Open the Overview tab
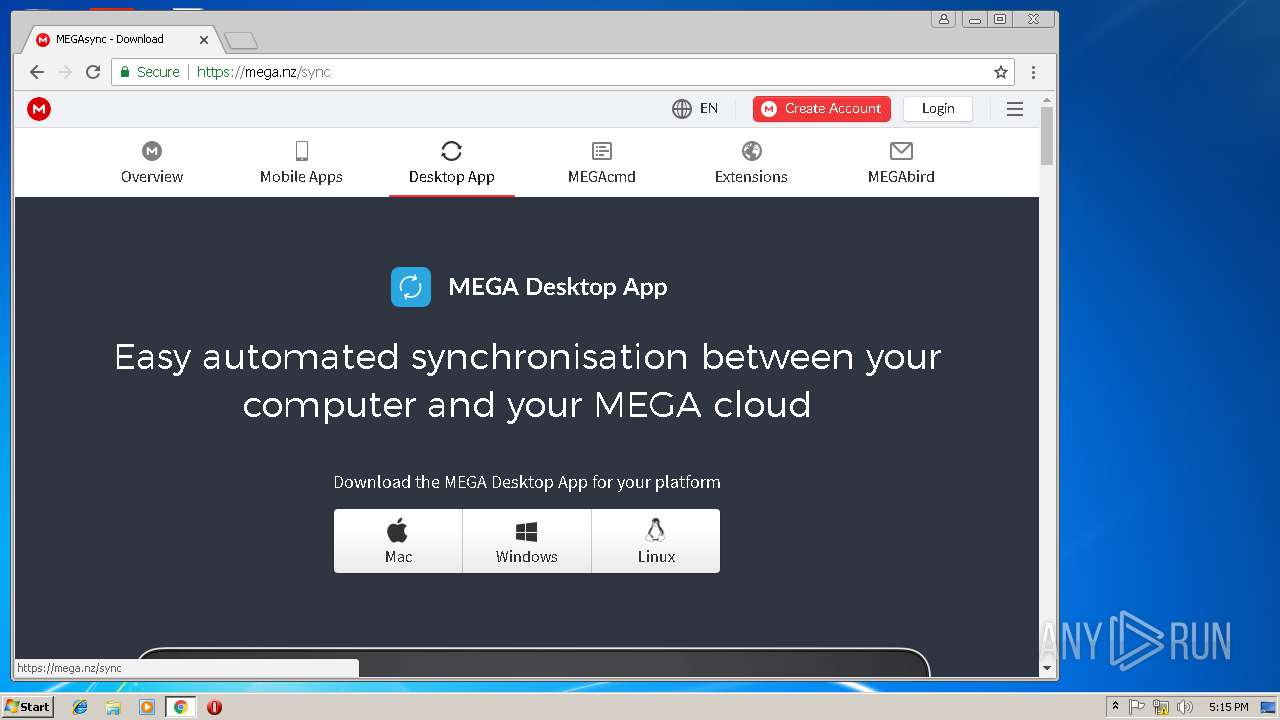Viewport: 1280px width, 720px height. tap(152, 163)
